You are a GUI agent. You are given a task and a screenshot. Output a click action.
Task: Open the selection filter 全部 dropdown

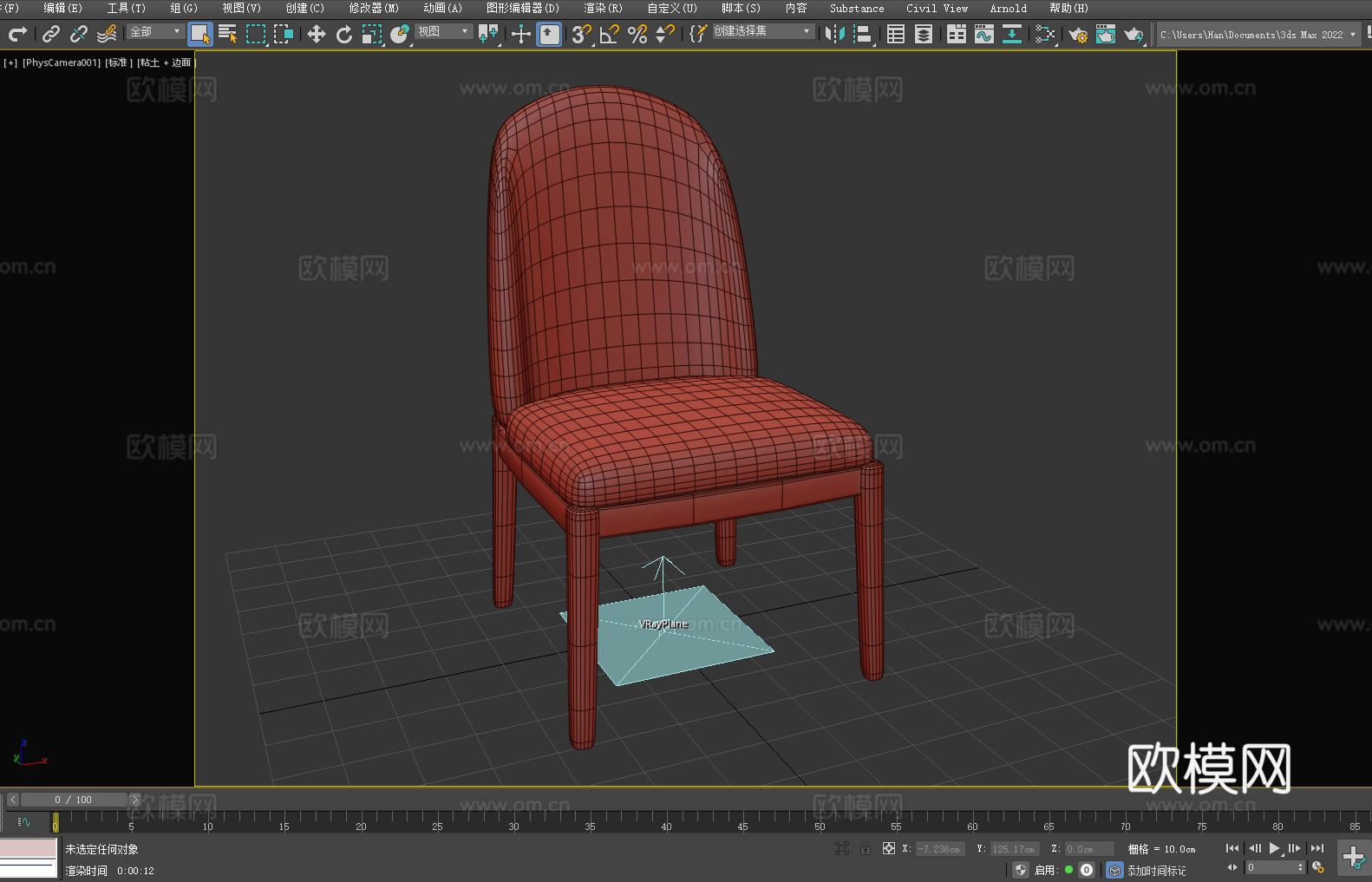[155, 31]
